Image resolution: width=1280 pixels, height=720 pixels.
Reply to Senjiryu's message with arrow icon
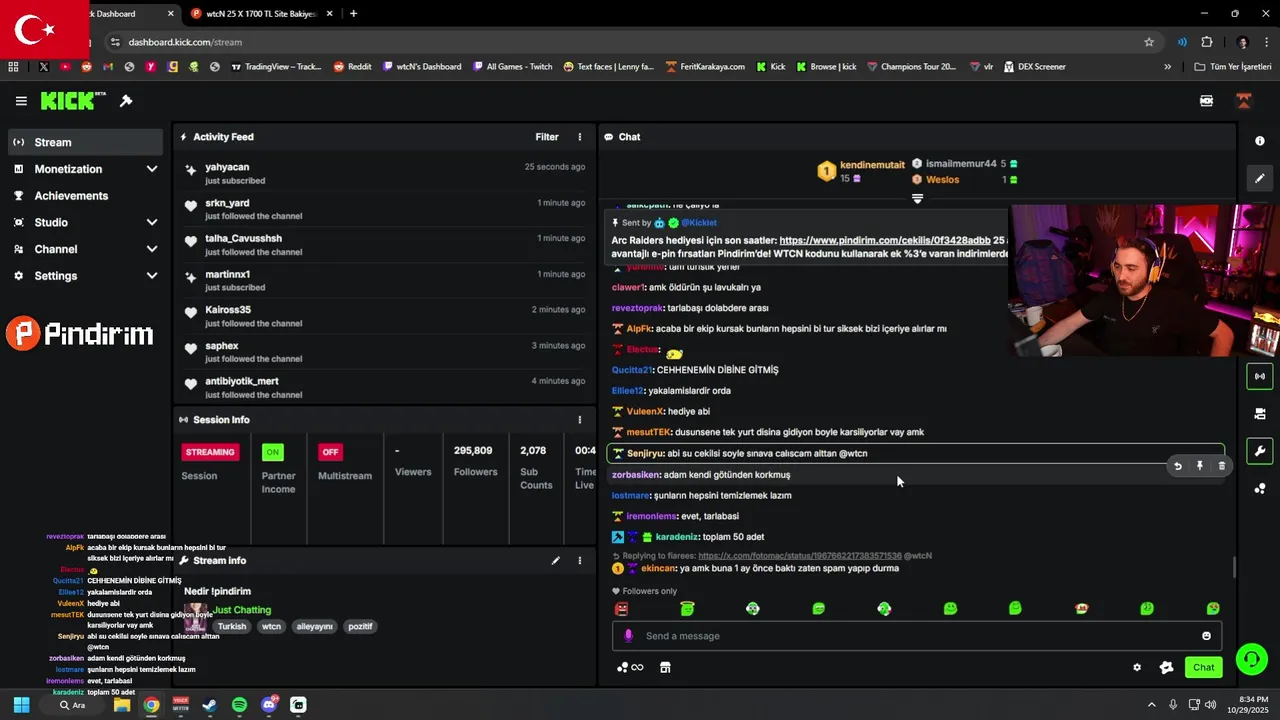click(x=1178, y=466)
